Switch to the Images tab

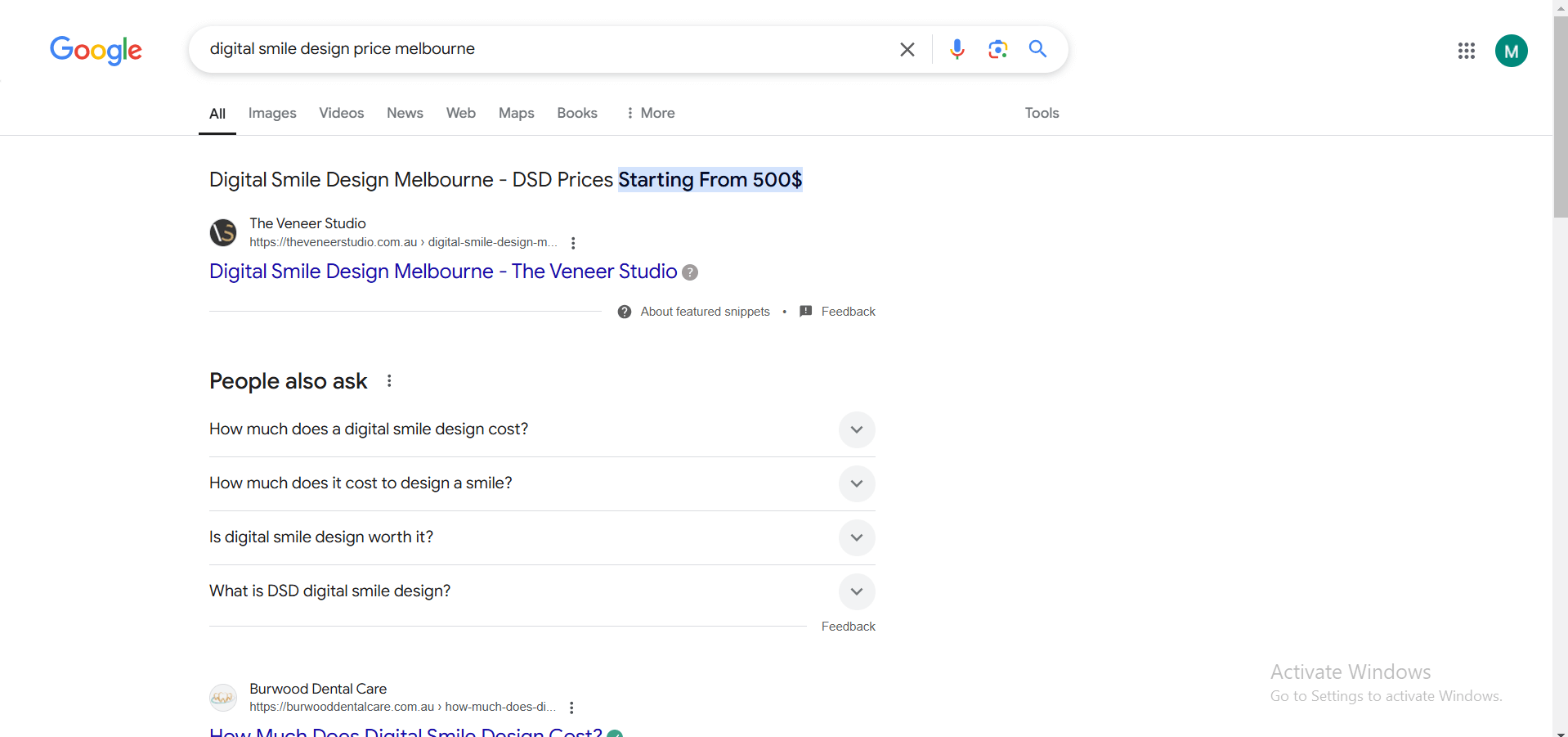(272, 113)
